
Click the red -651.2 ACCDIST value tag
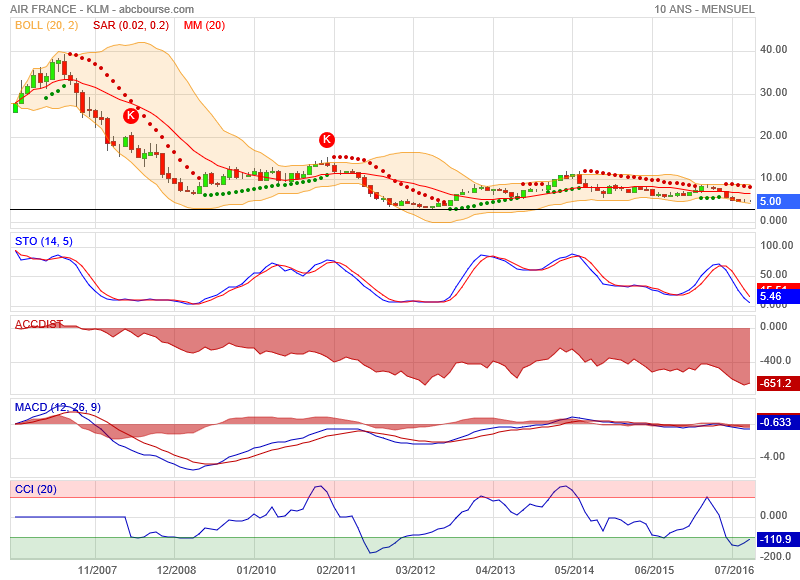[x=778, y=383]
